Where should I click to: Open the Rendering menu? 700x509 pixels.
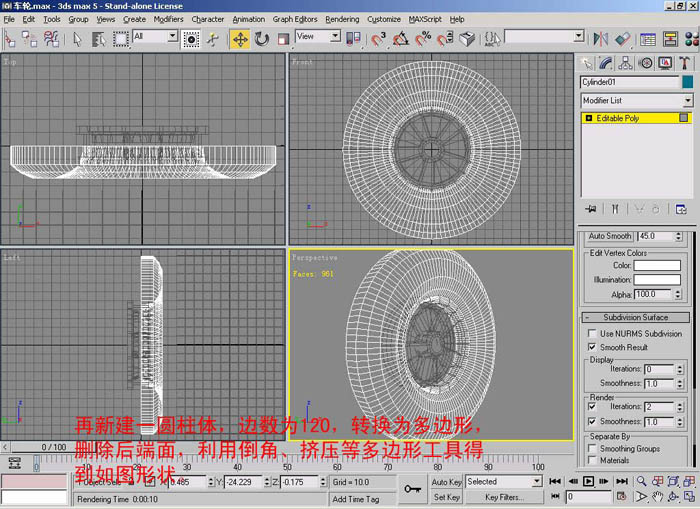tap(342, 19)
